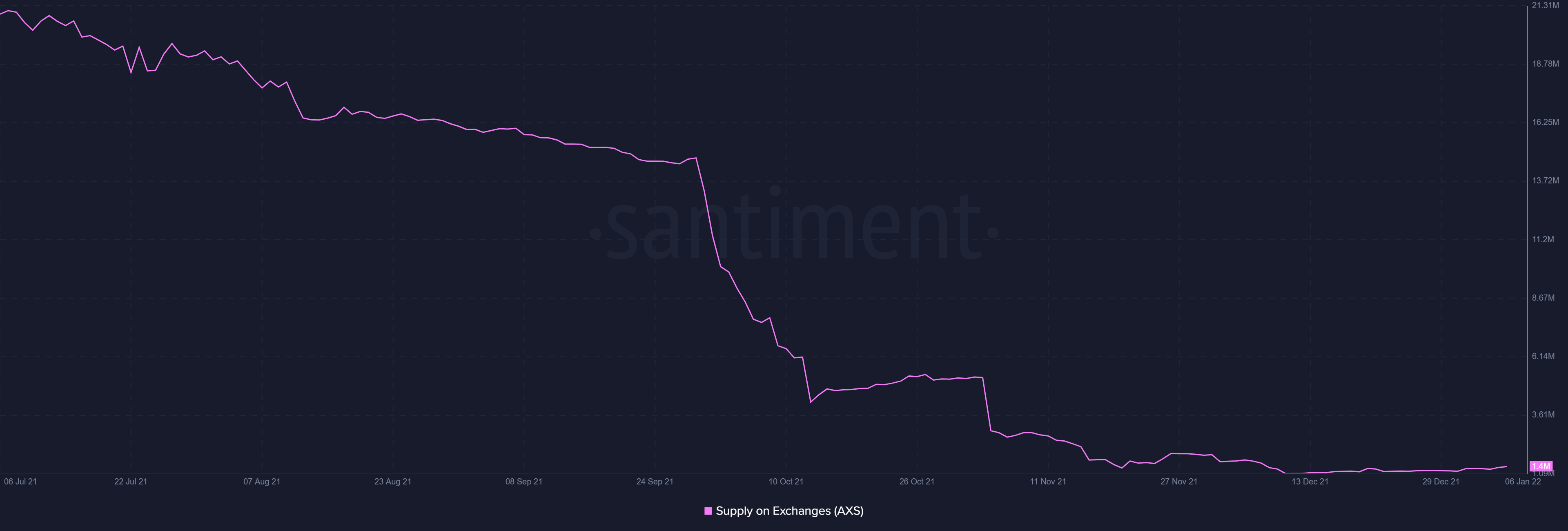Select the 13 Dec 21 date label
The height and width of the screenshot is (531, 1568).
(x=1310, y=482)
